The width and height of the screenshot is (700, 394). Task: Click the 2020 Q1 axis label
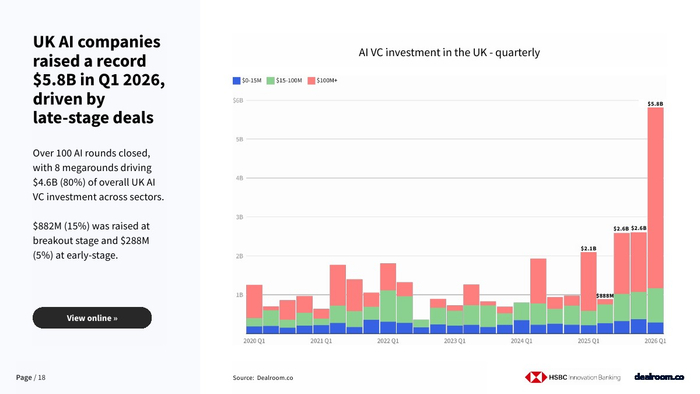click(254, 341)
